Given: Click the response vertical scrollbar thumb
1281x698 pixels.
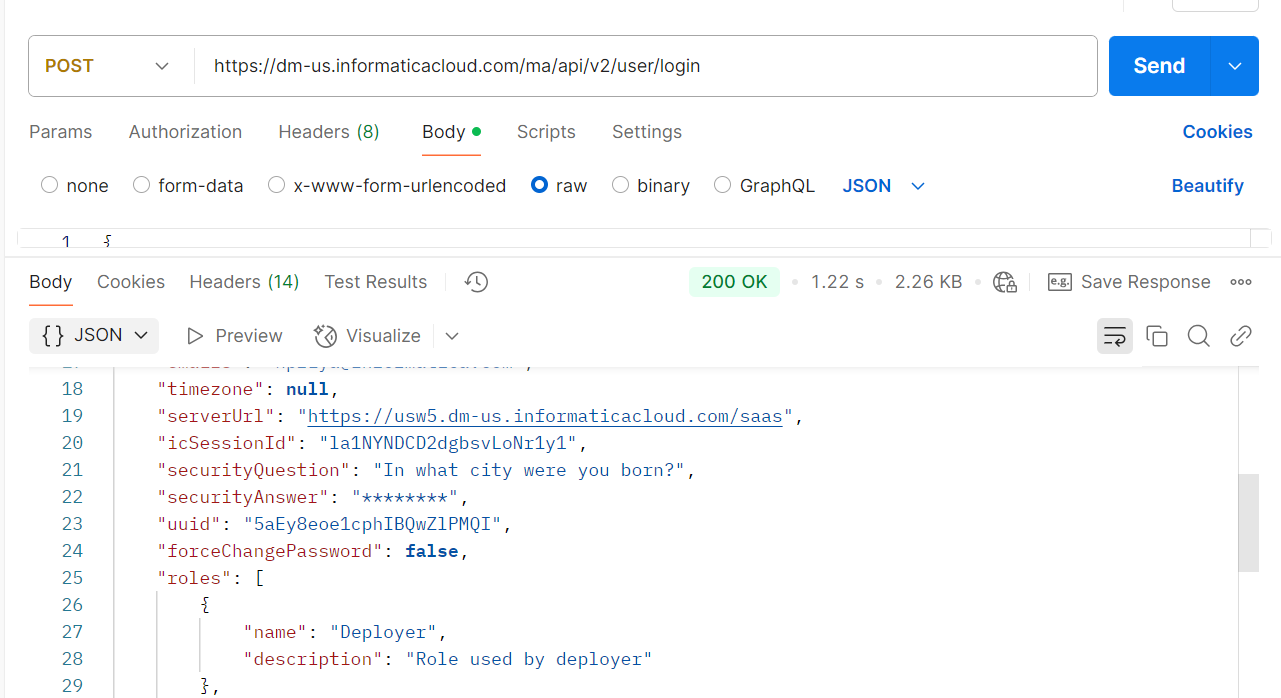Looking at the screenshot, I should [x=1248, y=523].
